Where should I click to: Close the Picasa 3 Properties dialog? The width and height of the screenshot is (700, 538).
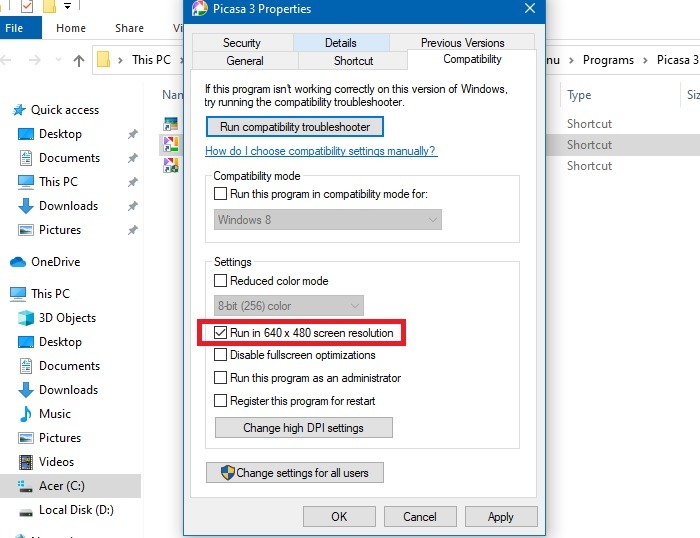pos(530,8)
